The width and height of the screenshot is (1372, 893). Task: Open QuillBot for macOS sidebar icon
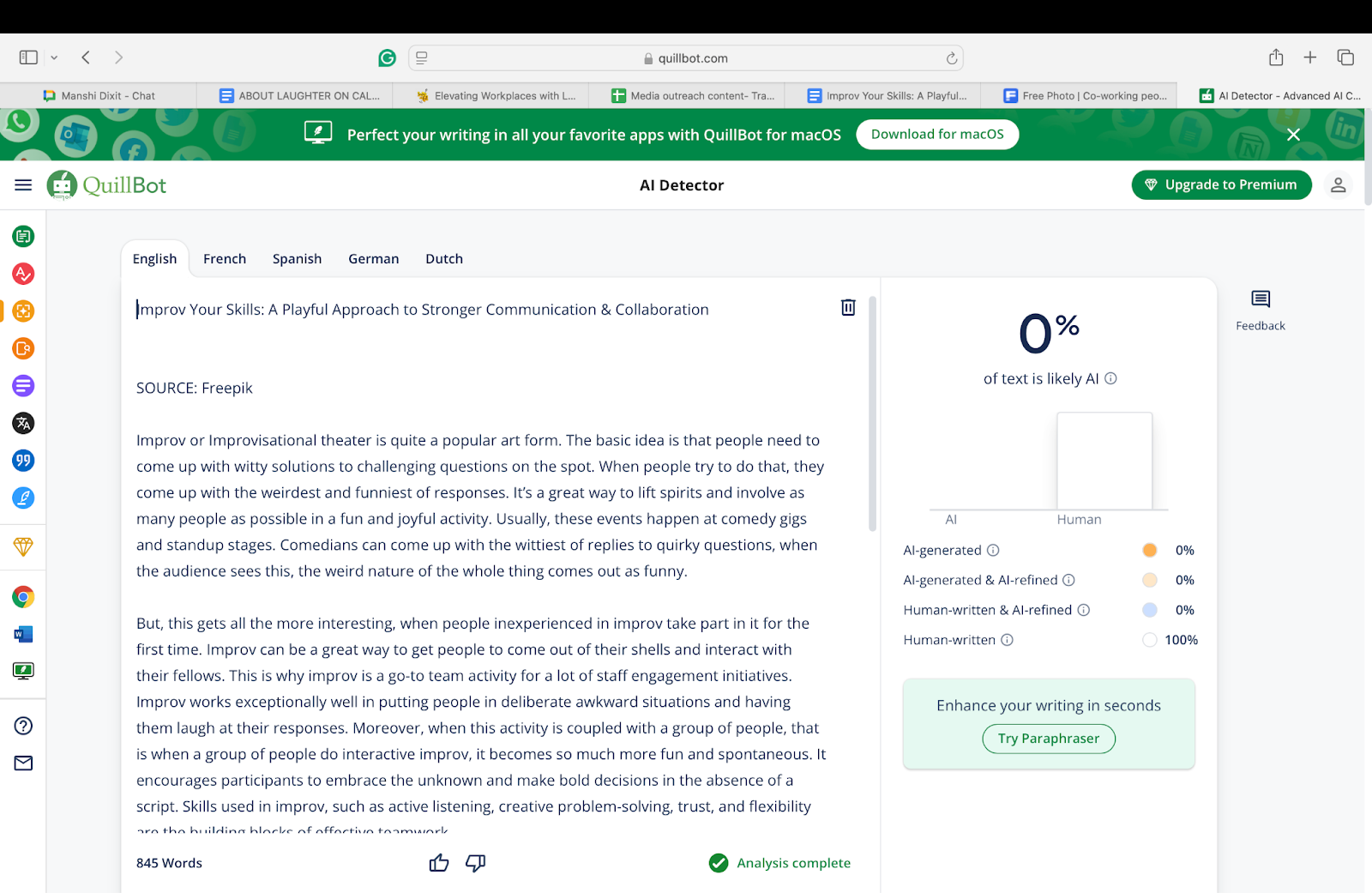23,672
